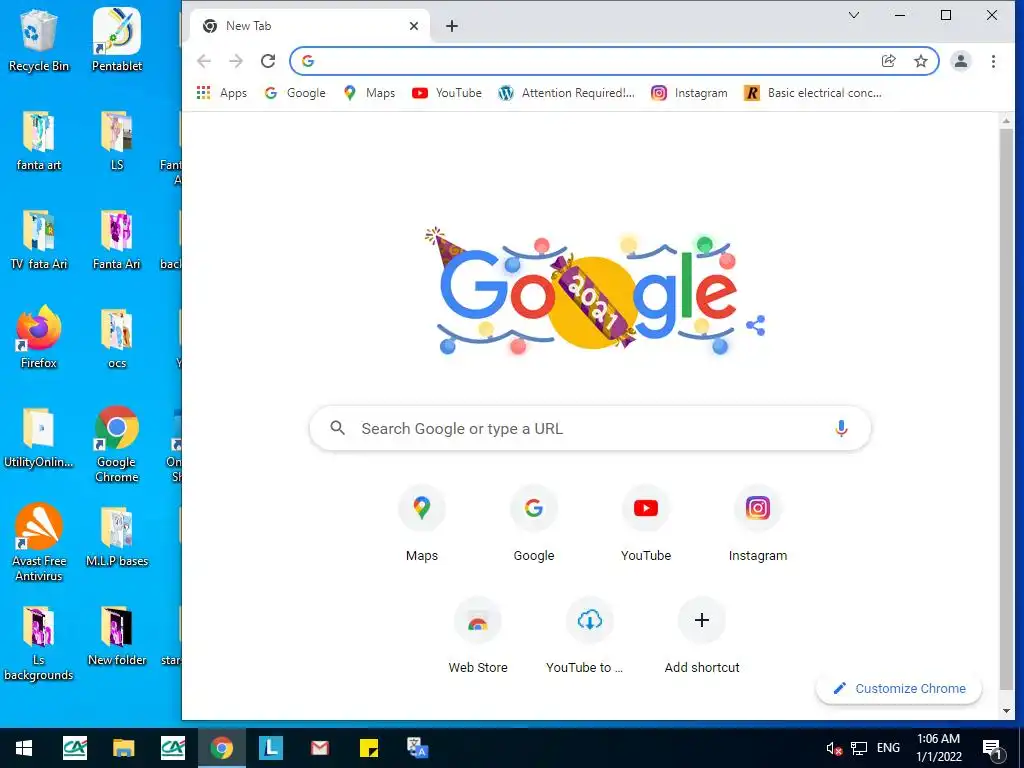Select the fanta art folder on desktop

pos(39,140)
